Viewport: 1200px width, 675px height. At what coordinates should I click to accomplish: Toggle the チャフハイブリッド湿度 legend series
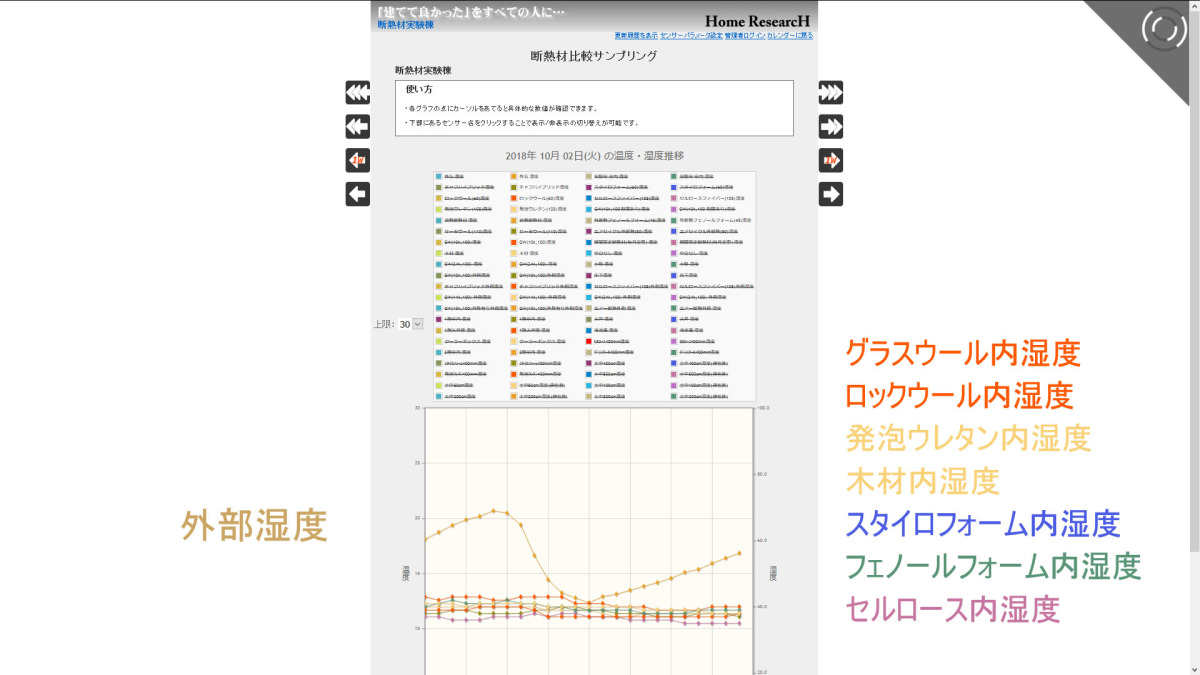(x=544, y=187)
